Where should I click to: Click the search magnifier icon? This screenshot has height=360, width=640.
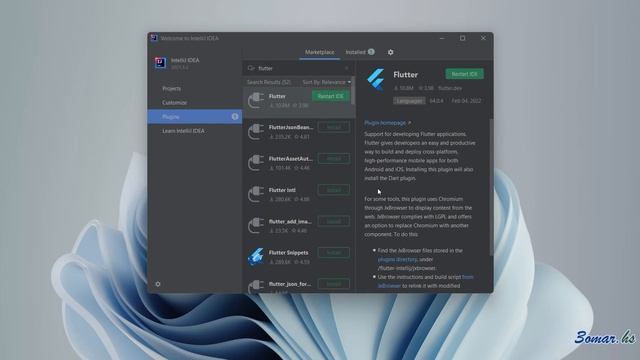tap(251, 68)
